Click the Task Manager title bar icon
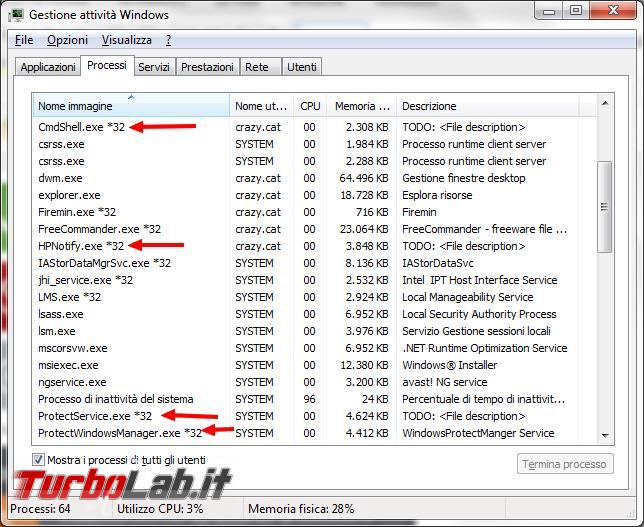Screen dimensions: 644x527 [x=16, y=15]
